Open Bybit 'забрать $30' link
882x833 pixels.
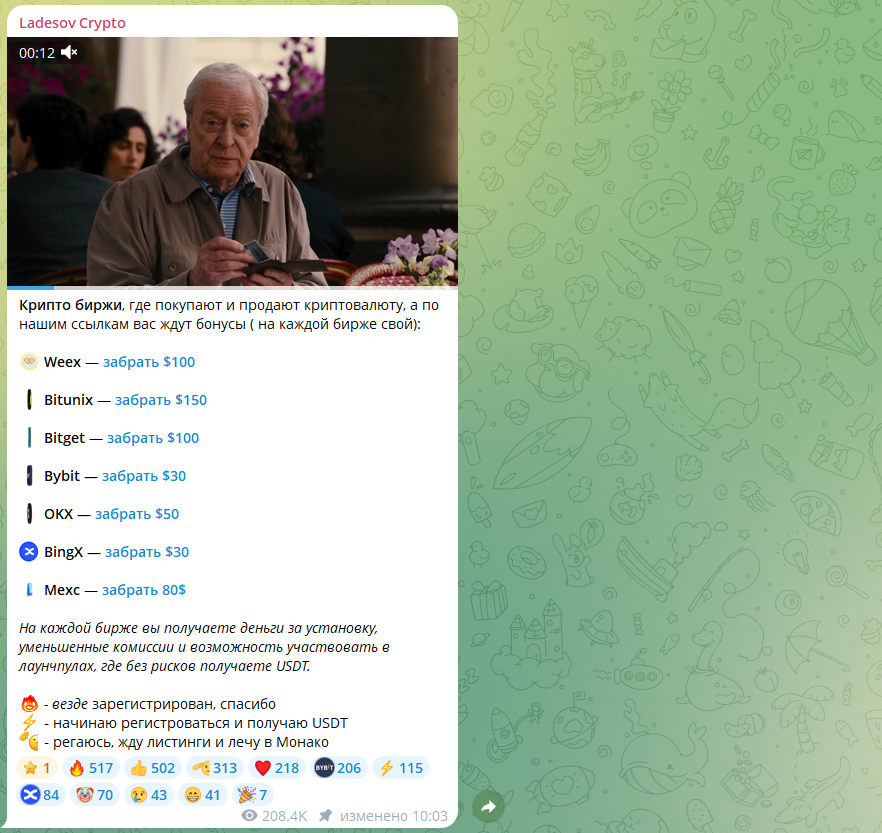[144, 476]
